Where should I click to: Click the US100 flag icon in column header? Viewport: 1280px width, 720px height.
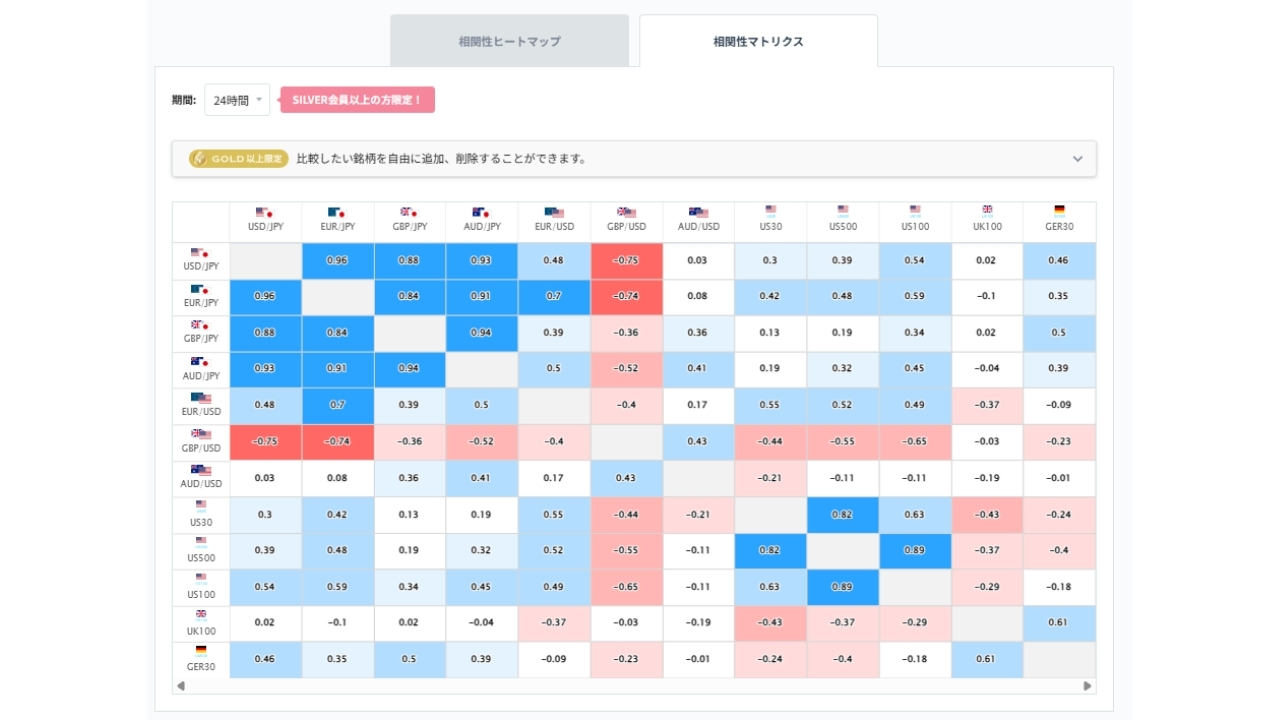point(915,211)
